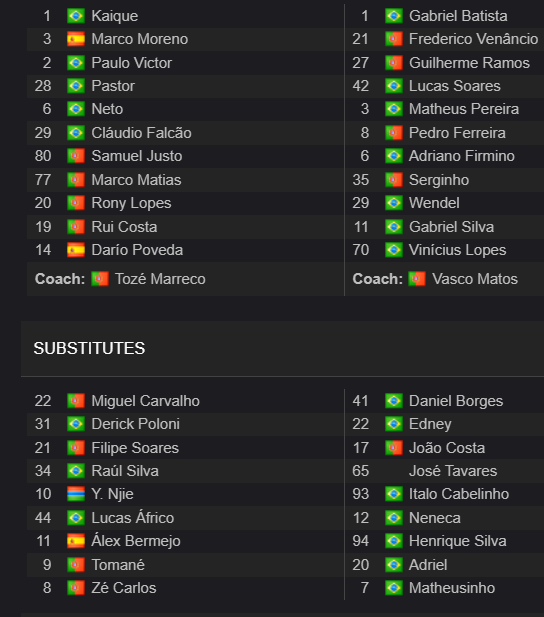Screen dimensions: 544x617
Task: Open coach Tozé Marreco page
Action: pyautogui.click(x=160, y=279)
